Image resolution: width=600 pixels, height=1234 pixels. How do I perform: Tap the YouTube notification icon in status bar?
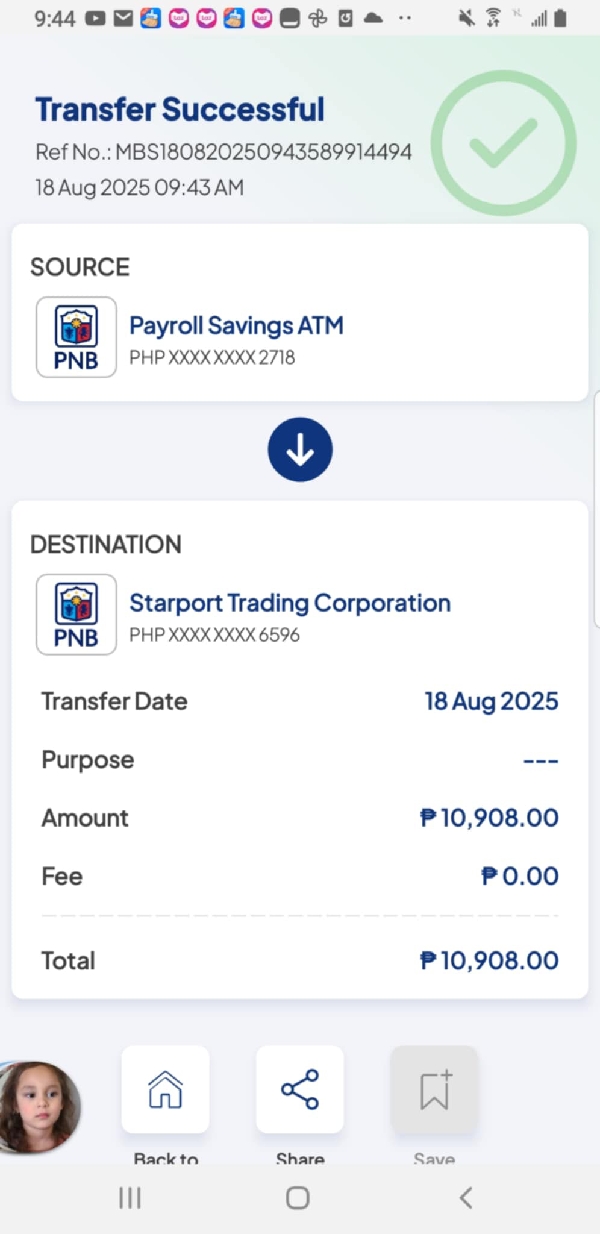(95, 18)
